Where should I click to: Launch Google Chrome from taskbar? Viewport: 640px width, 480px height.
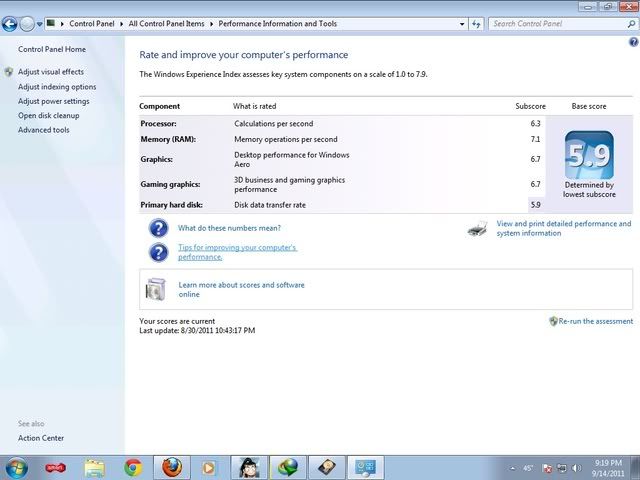133,468
